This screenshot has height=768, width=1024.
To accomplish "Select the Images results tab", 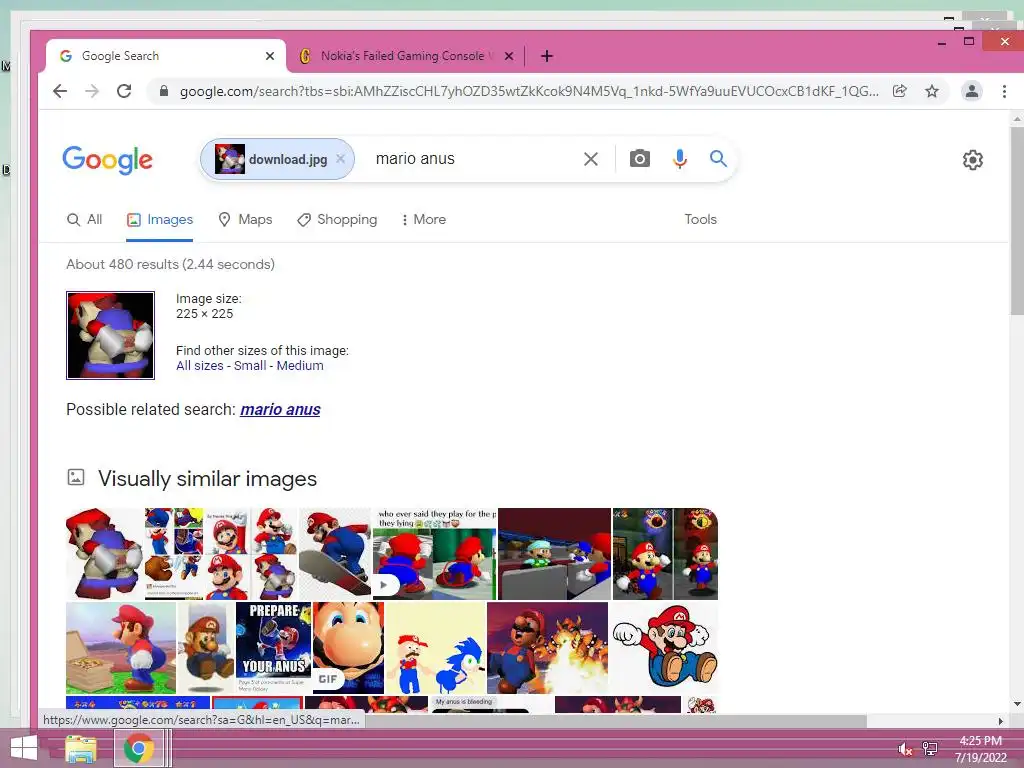I will (160, 219).
